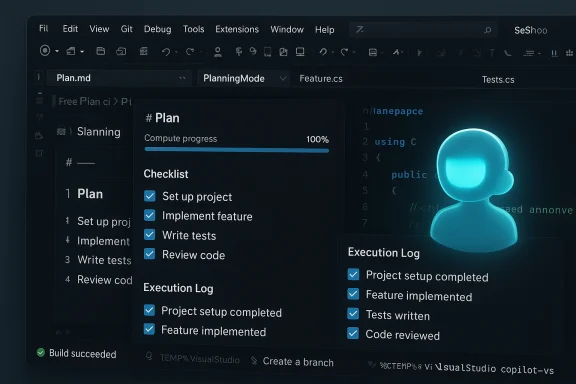576x384 pixels.
Task: Open the Git menu
Action: [126, 29]
